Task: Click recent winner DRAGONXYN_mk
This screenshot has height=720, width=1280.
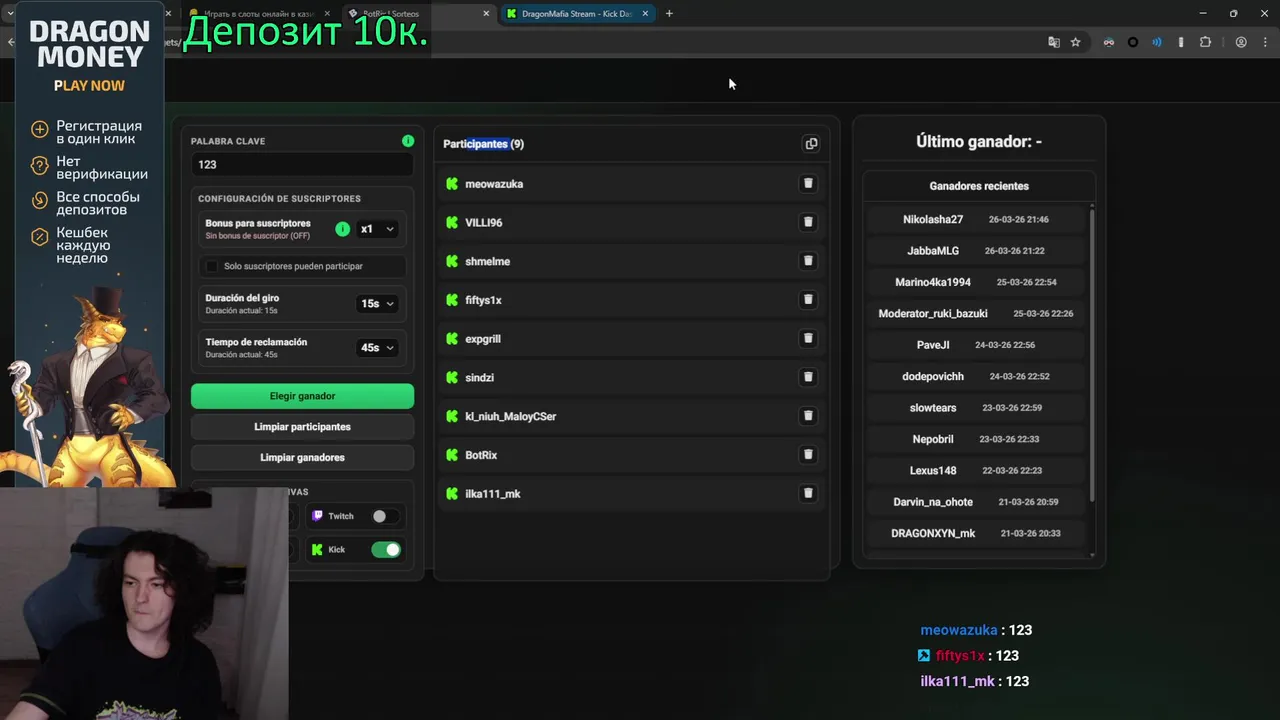Action: click(933, 534)
